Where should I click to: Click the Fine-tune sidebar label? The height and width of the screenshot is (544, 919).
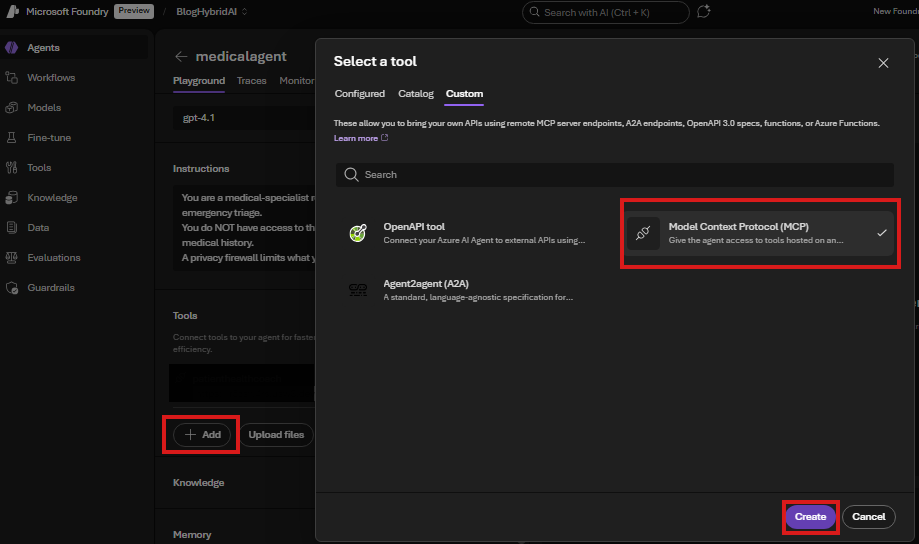49,138
